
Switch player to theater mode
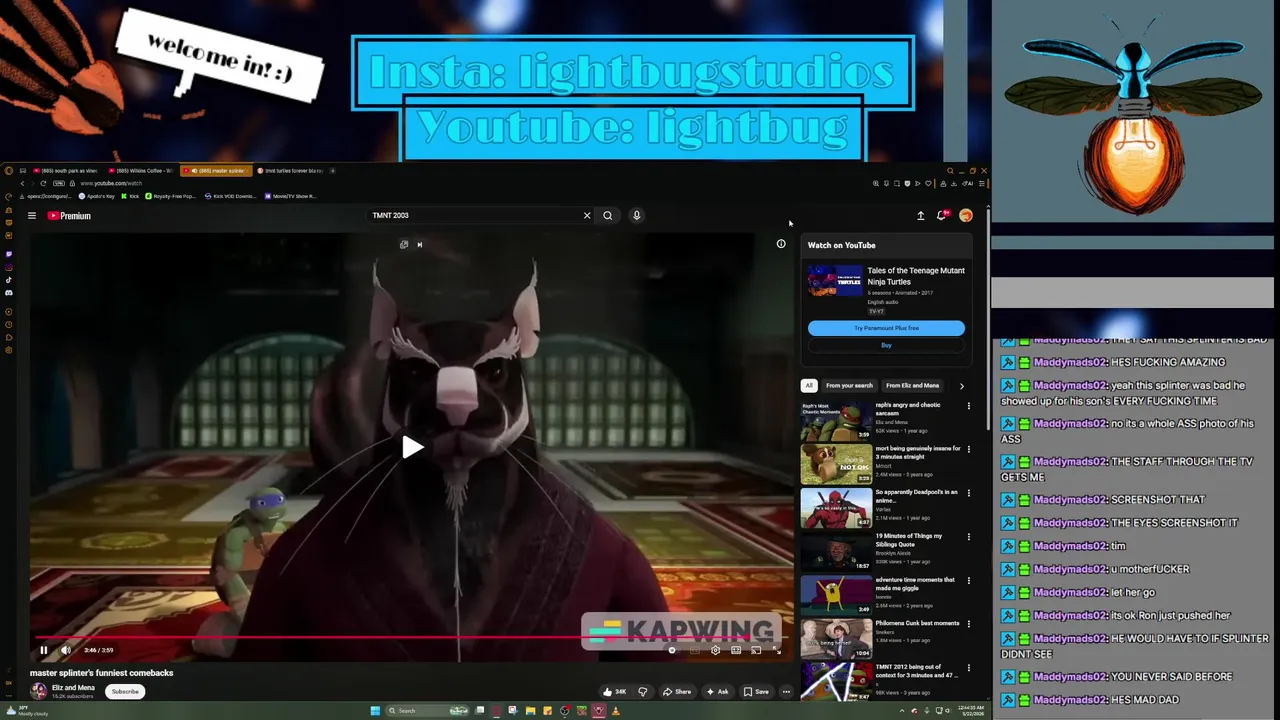[736, 650]
